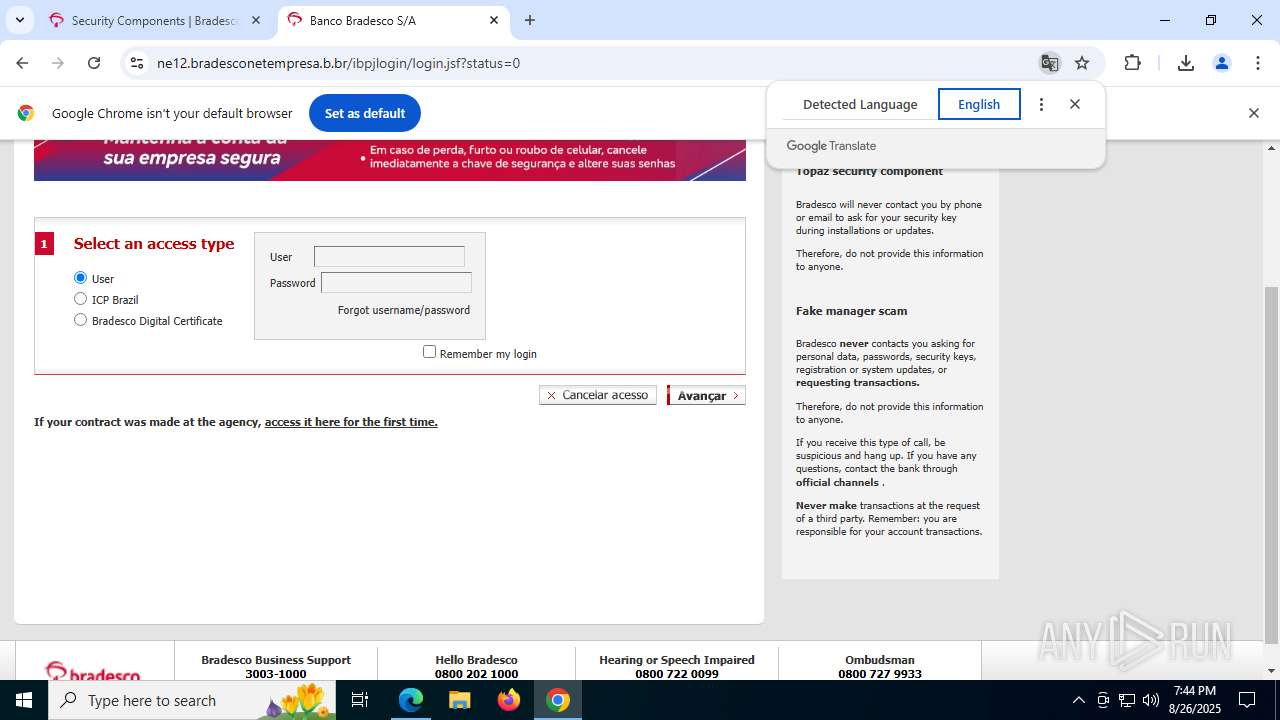Bookmark this page with the star icon
Viewport: 1280px width, 720px height.
coord(1082,63)
